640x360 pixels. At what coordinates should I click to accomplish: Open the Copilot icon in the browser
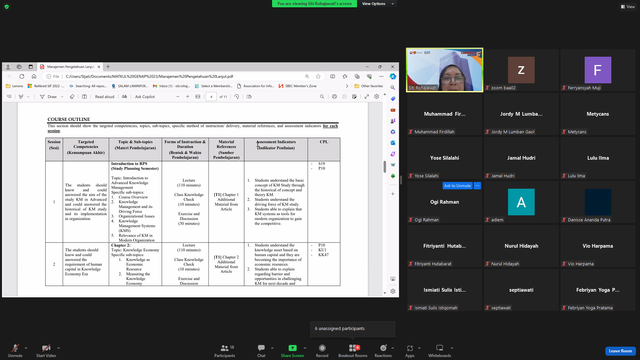click(x=393, y=76)
